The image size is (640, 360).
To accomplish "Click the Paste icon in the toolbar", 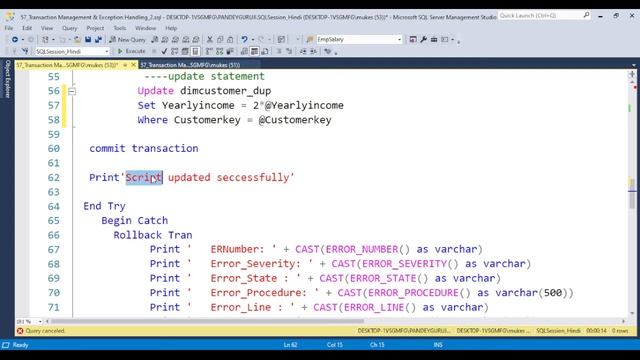I will (230, 40).
